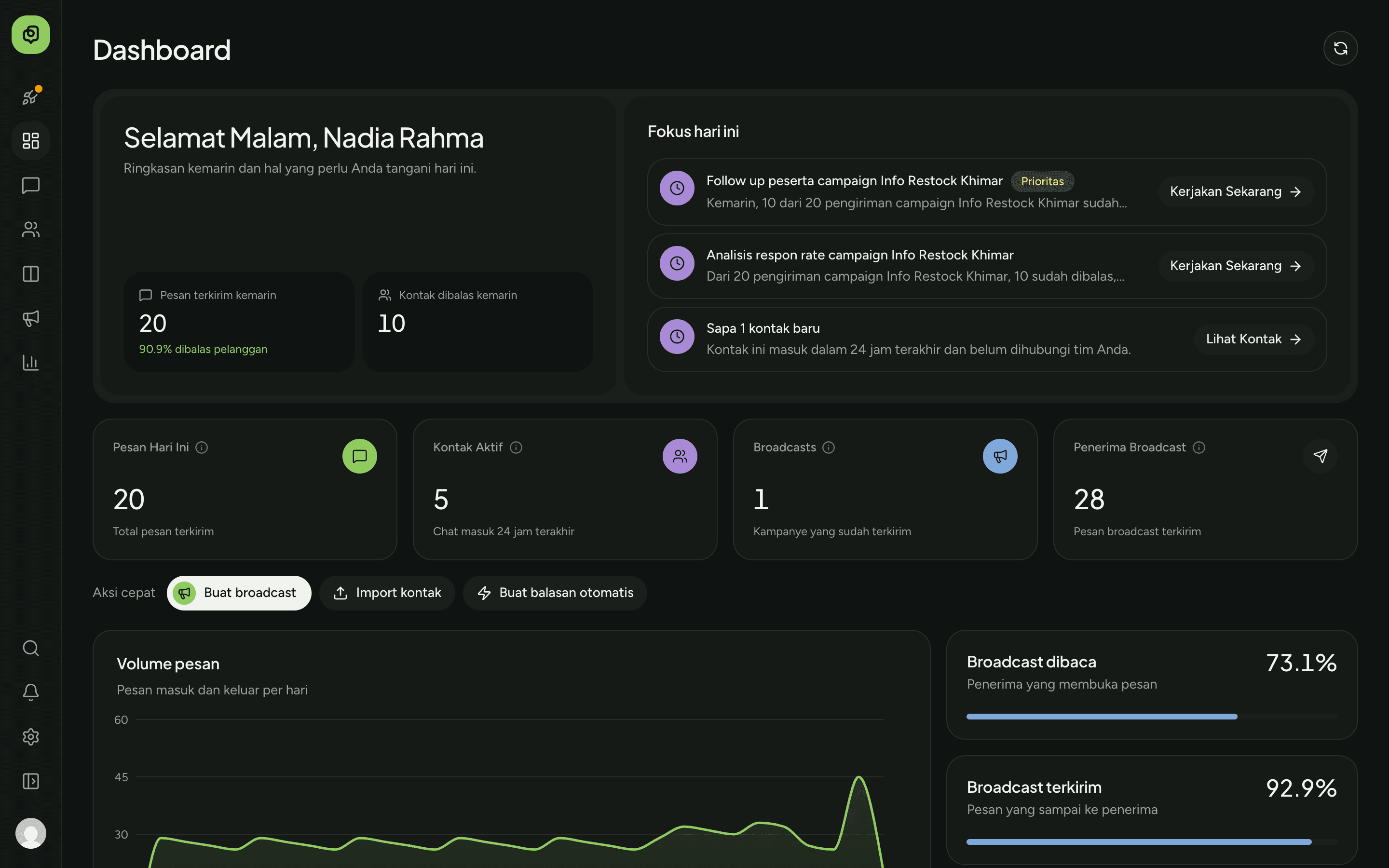Open the notifications bell icon
The image size is (1389, 868).
[31, 692]
